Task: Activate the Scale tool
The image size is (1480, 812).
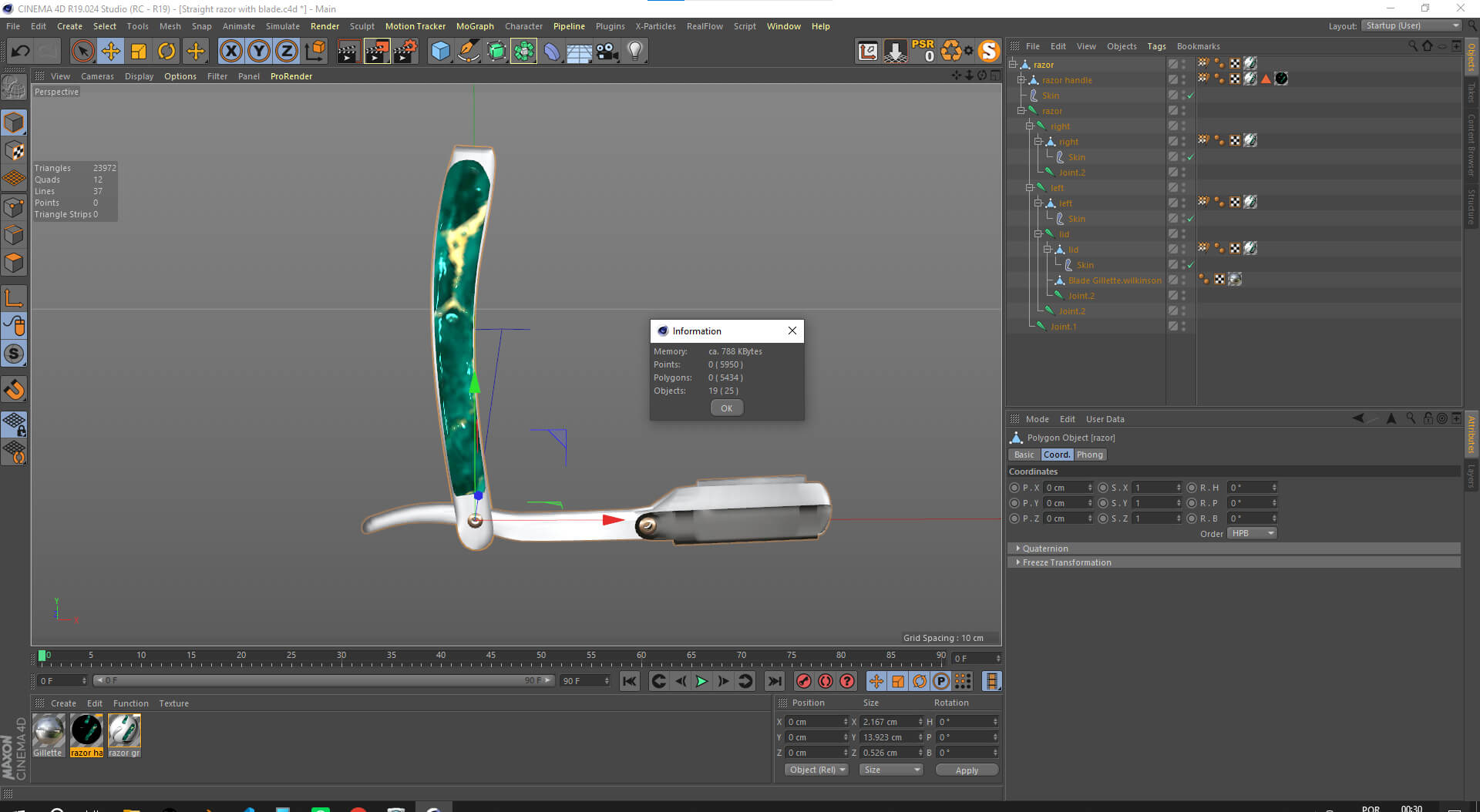Action: [x=139, y=52]
